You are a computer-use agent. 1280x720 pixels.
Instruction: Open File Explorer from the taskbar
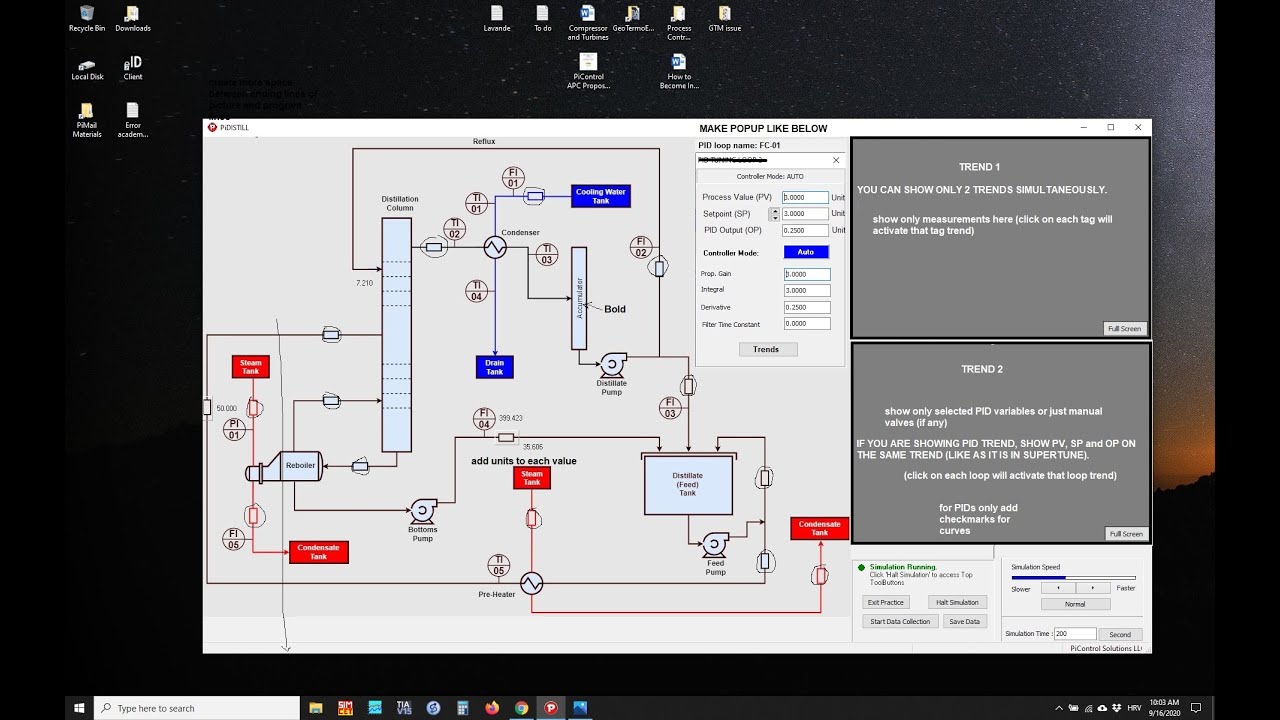pyautogui.click(x=316, y=708)
